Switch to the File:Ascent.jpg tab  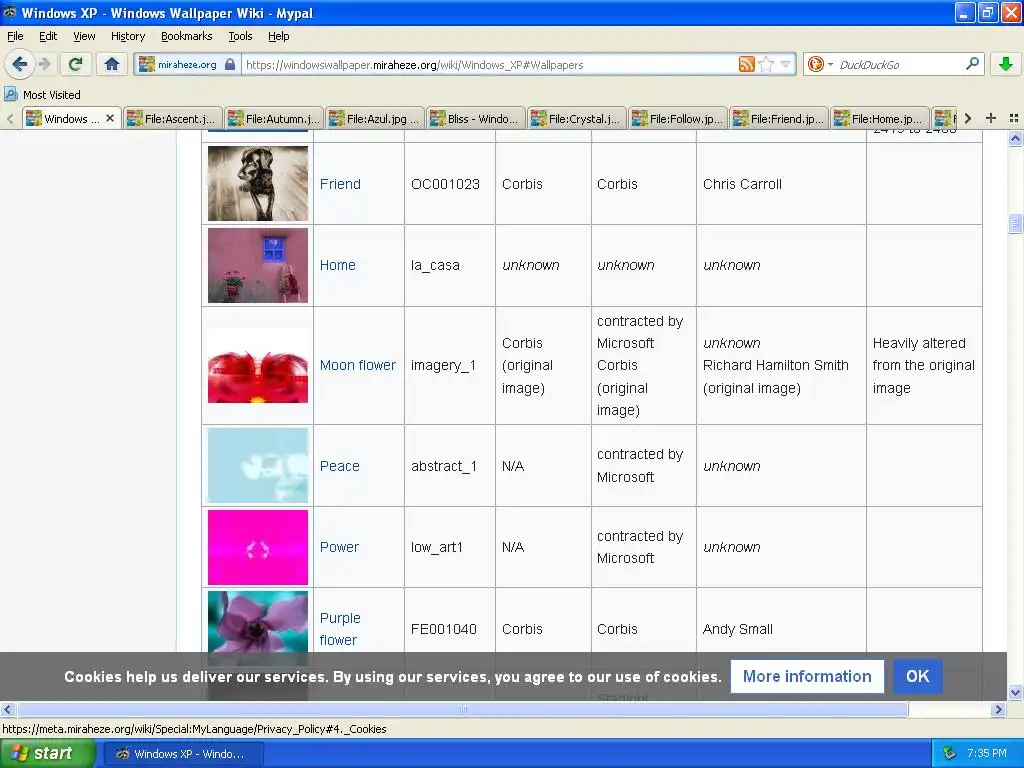[x=172, y=119]
